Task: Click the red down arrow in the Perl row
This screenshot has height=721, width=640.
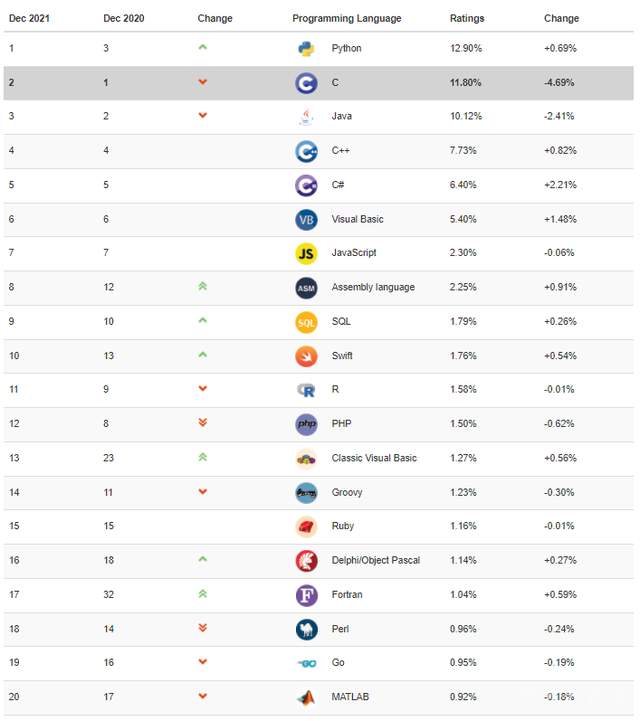Action: tap(203, 628)
